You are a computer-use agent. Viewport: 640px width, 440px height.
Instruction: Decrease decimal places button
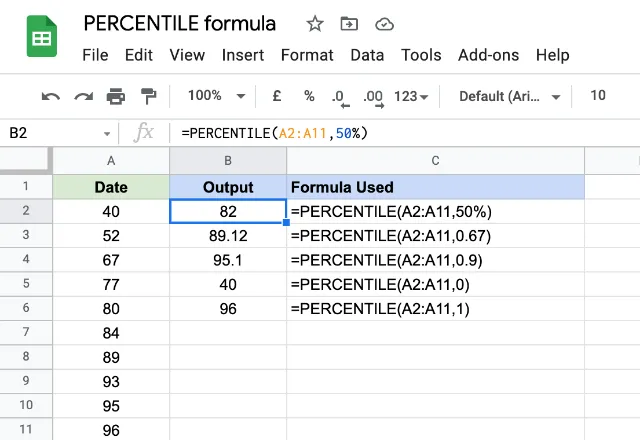click(340, 98)
